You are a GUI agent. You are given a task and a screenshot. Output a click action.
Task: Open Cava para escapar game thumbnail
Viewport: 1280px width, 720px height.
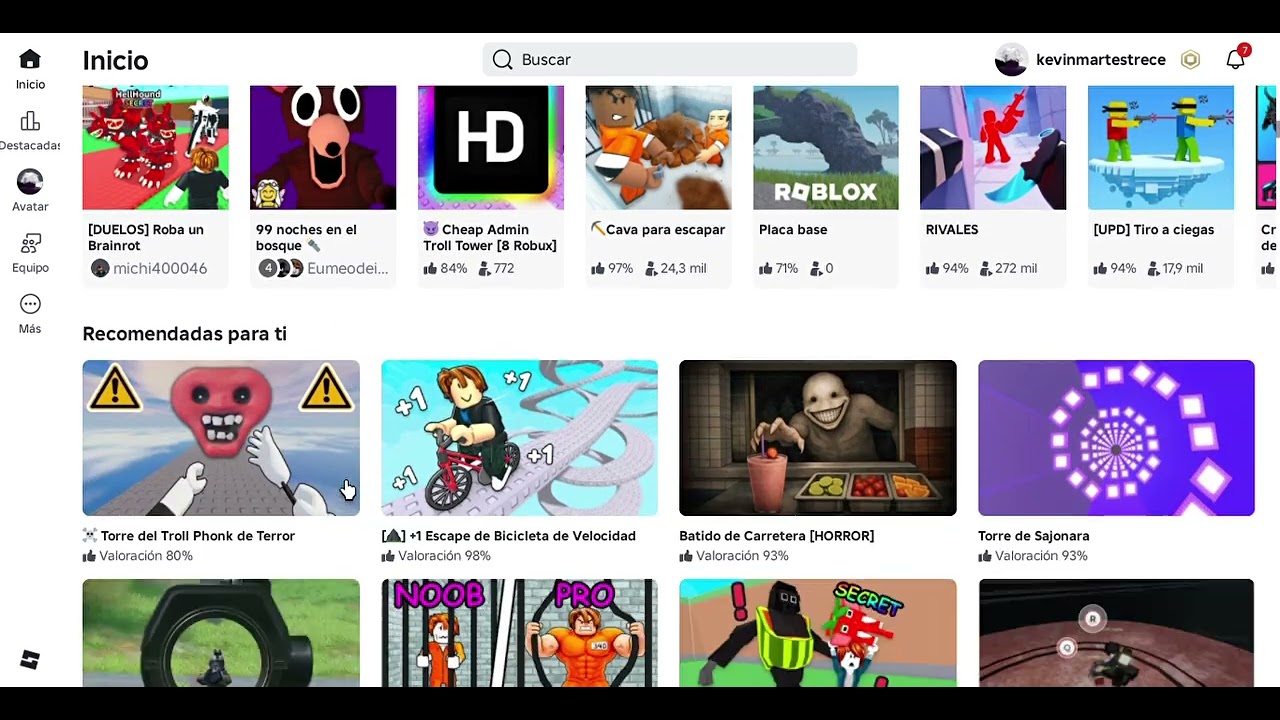click(x=658, y=148)
